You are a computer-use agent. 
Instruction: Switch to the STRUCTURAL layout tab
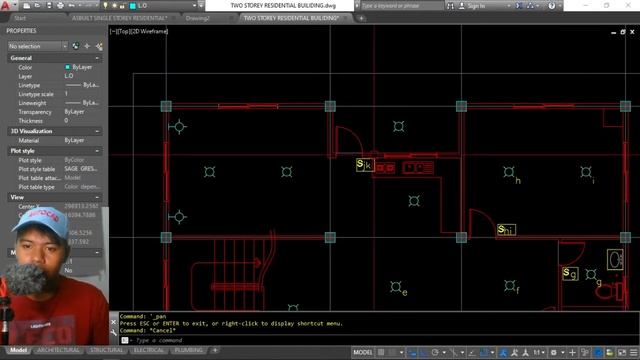[x=107, y=350]
